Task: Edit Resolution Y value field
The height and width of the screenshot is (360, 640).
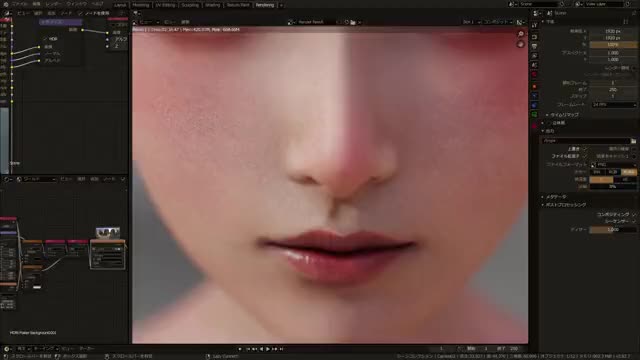Action: click(x=613, y=38)
